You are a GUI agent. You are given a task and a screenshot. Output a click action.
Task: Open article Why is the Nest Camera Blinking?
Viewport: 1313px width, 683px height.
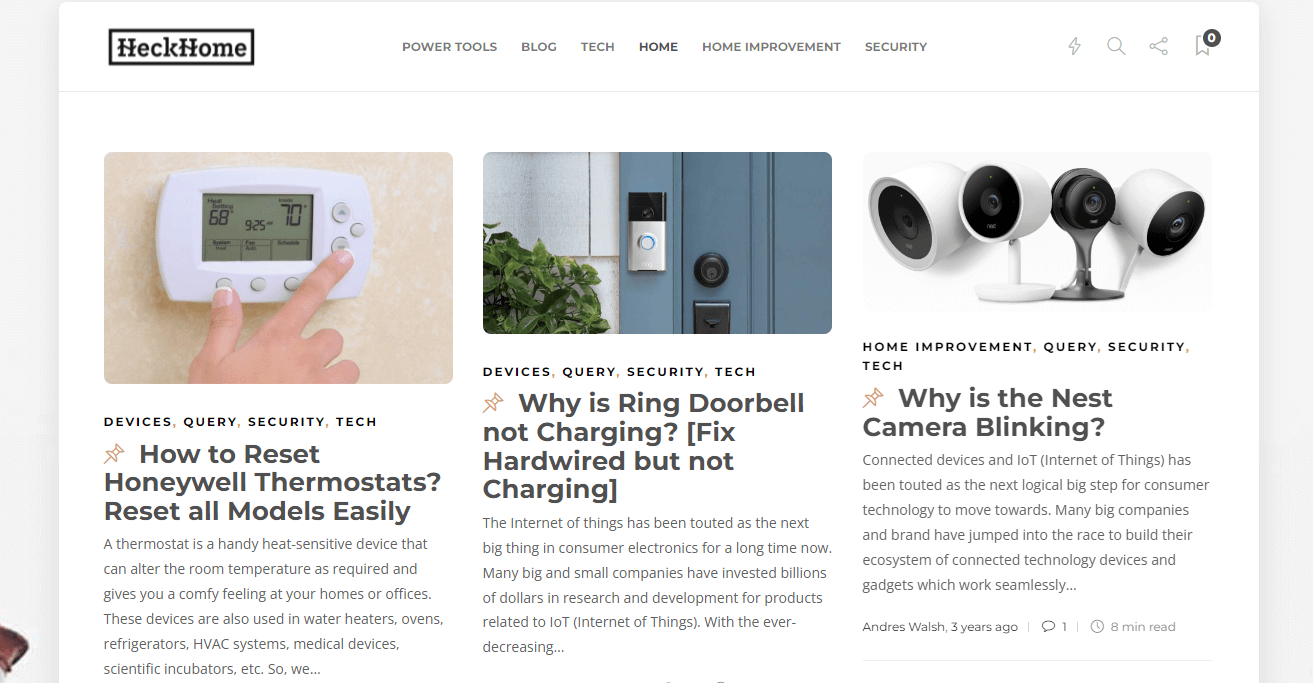click(988, 412)
